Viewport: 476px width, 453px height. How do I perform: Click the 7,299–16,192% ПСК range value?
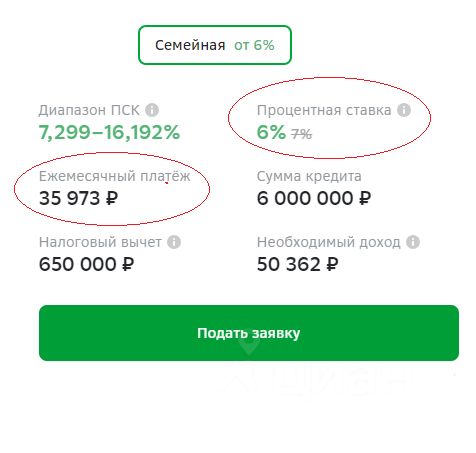click(x=109, y=132)
